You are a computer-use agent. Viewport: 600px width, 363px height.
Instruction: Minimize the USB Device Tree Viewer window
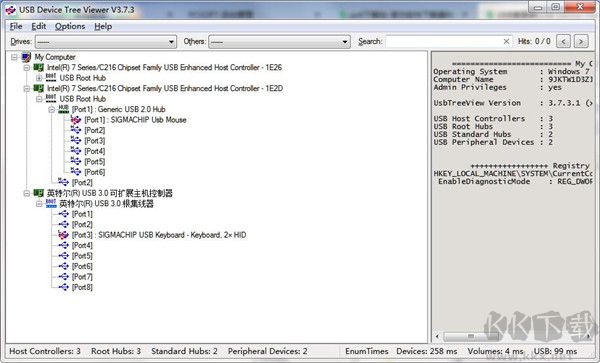tap(538, 7)
